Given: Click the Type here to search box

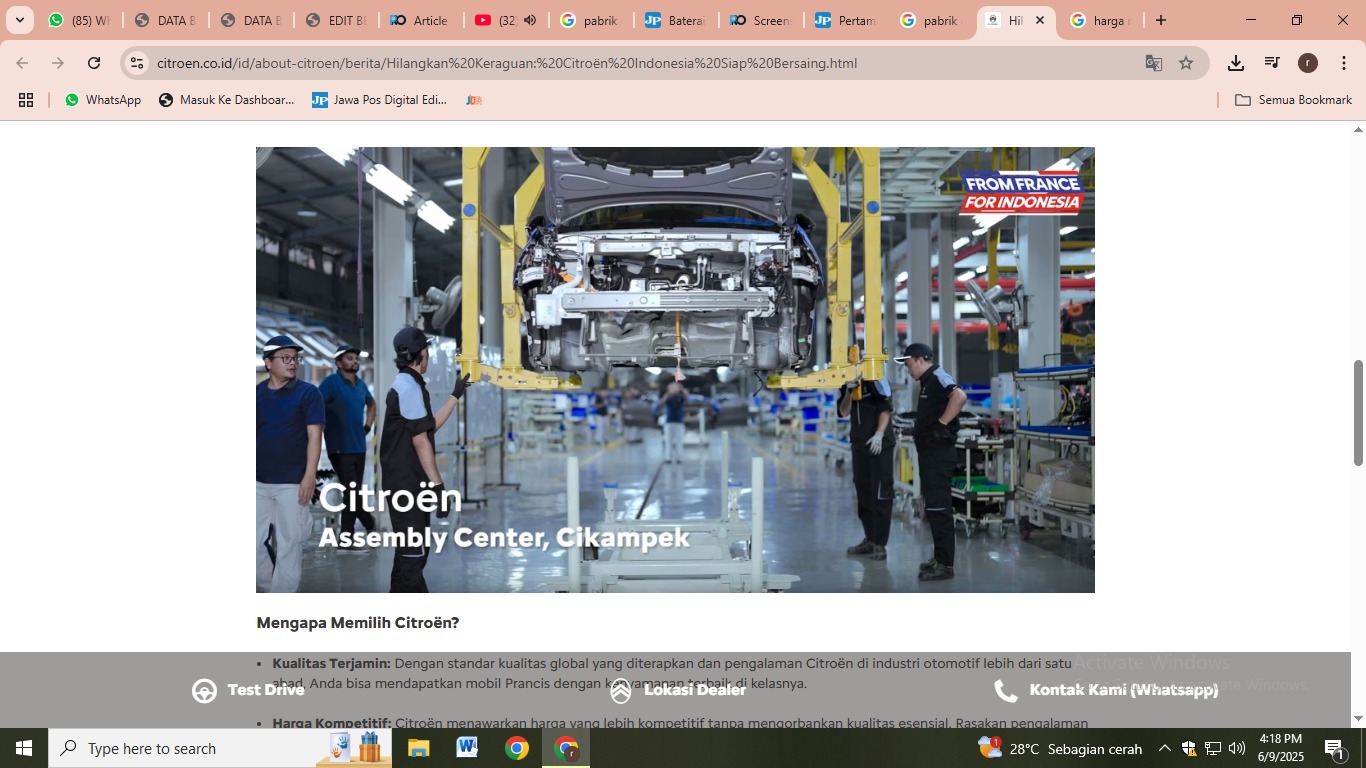Looking at the screenshot, I should coord(220,748).
